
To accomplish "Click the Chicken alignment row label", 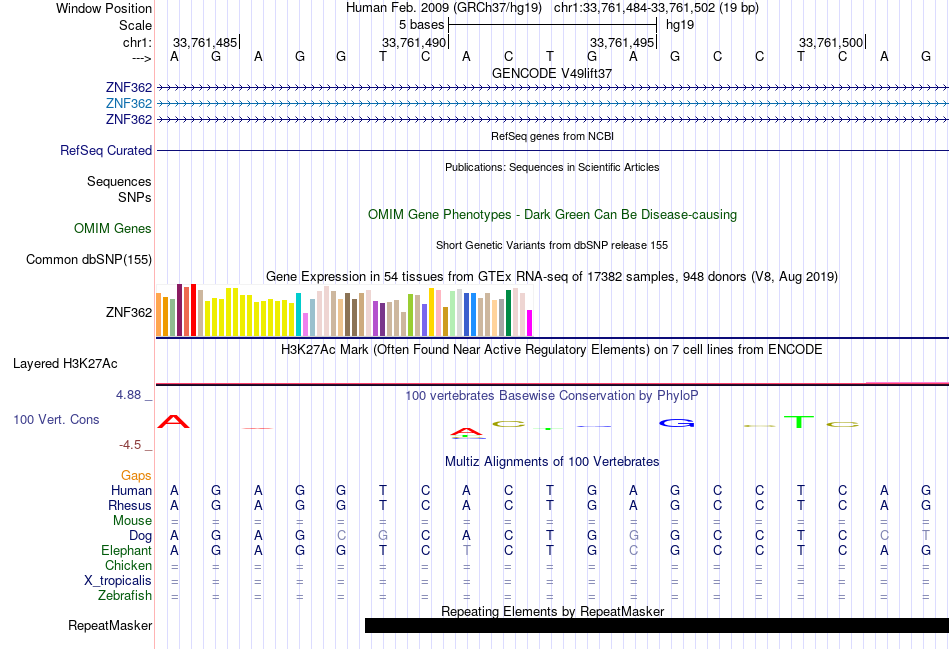I will pos(128,565).
